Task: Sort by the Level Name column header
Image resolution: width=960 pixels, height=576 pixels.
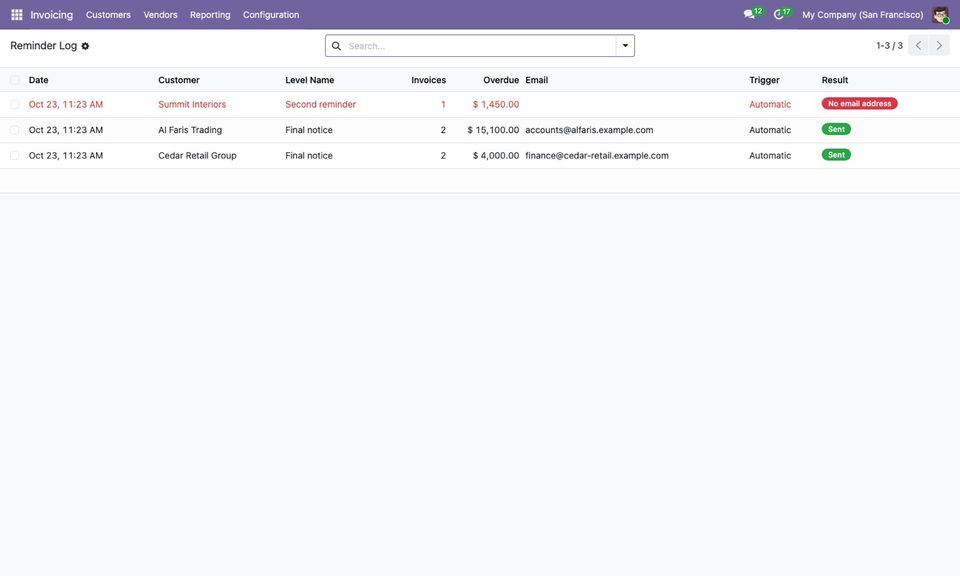Action: (x=310, y=80)
